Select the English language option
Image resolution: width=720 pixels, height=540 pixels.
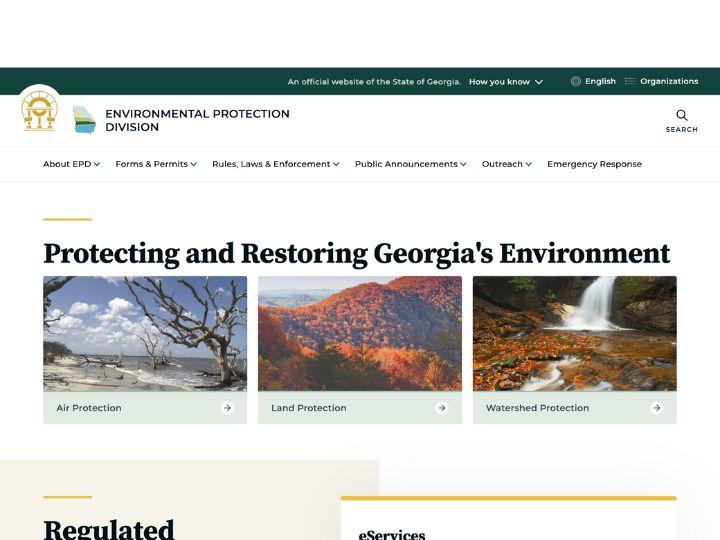tap(600, 81)
